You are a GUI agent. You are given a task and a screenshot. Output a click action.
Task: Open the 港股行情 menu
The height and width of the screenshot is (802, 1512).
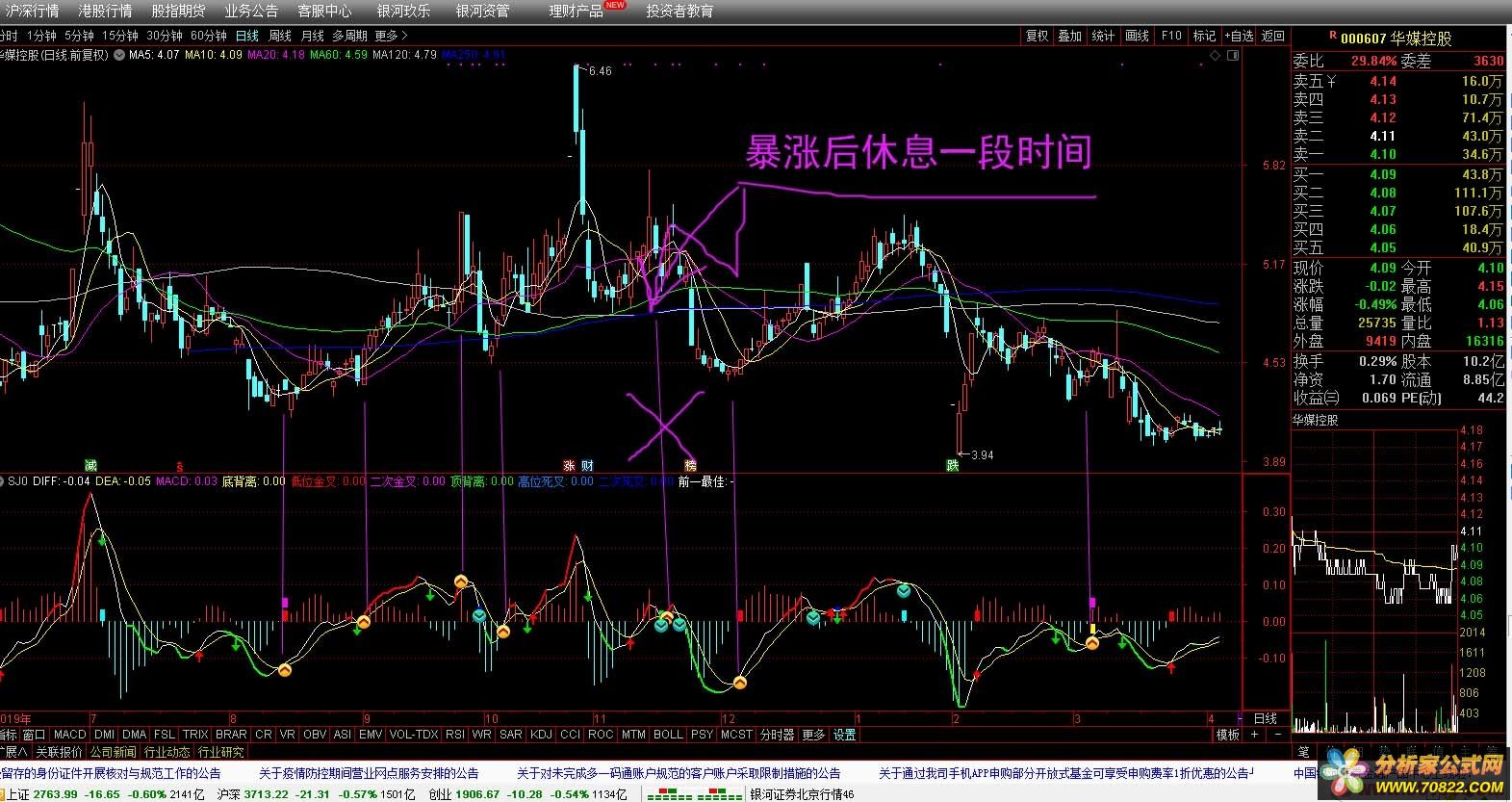coord(105,11)
